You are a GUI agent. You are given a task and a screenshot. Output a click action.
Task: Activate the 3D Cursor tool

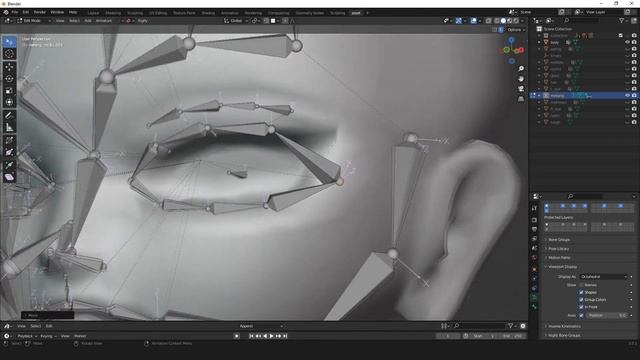point(9,54)
